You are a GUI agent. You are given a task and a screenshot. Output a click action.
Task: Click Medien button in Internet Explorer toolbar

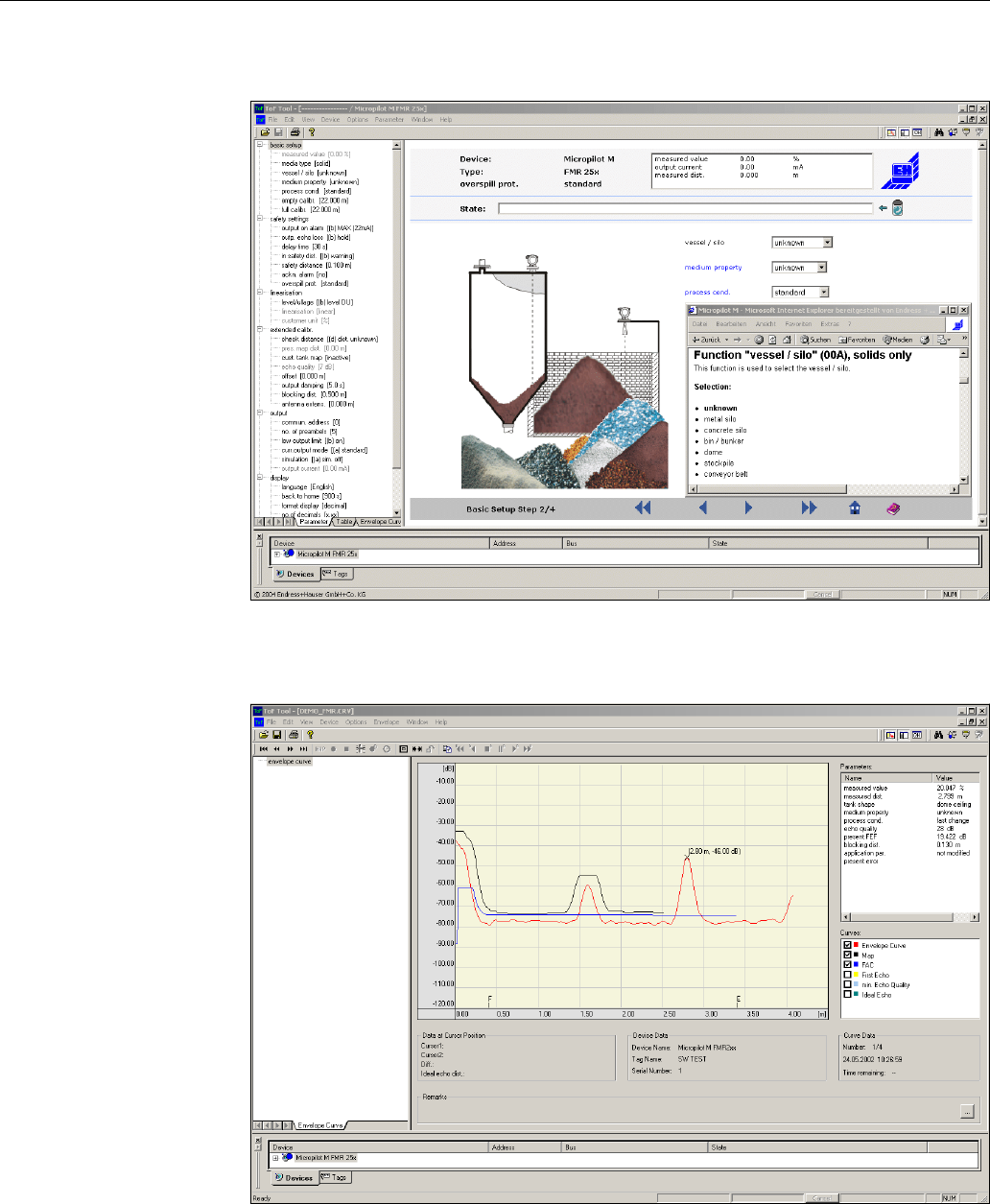coord(899,340)
